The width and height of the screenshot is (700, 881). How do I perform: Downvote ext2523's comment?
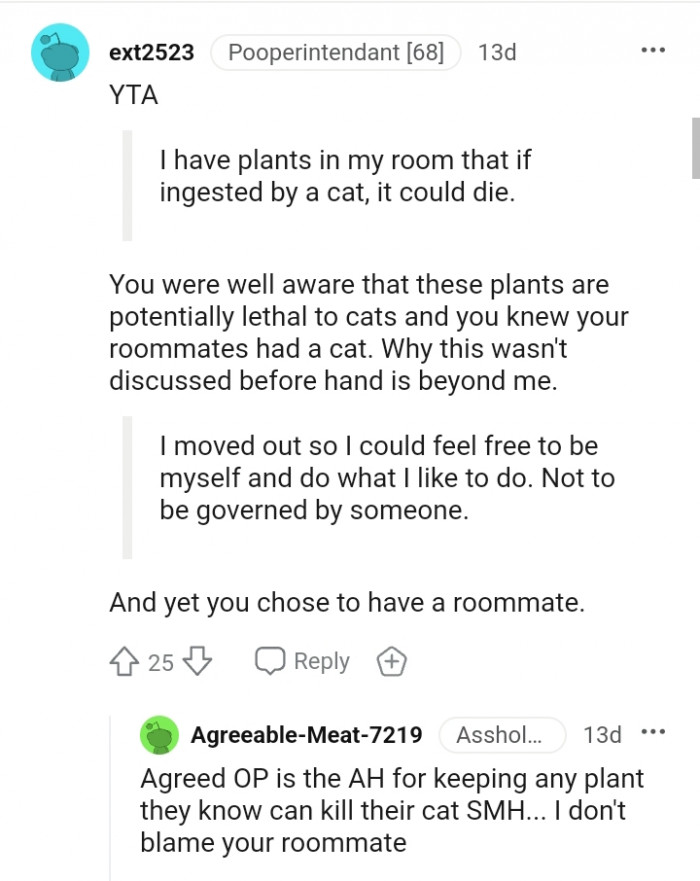tap(198, 661)
